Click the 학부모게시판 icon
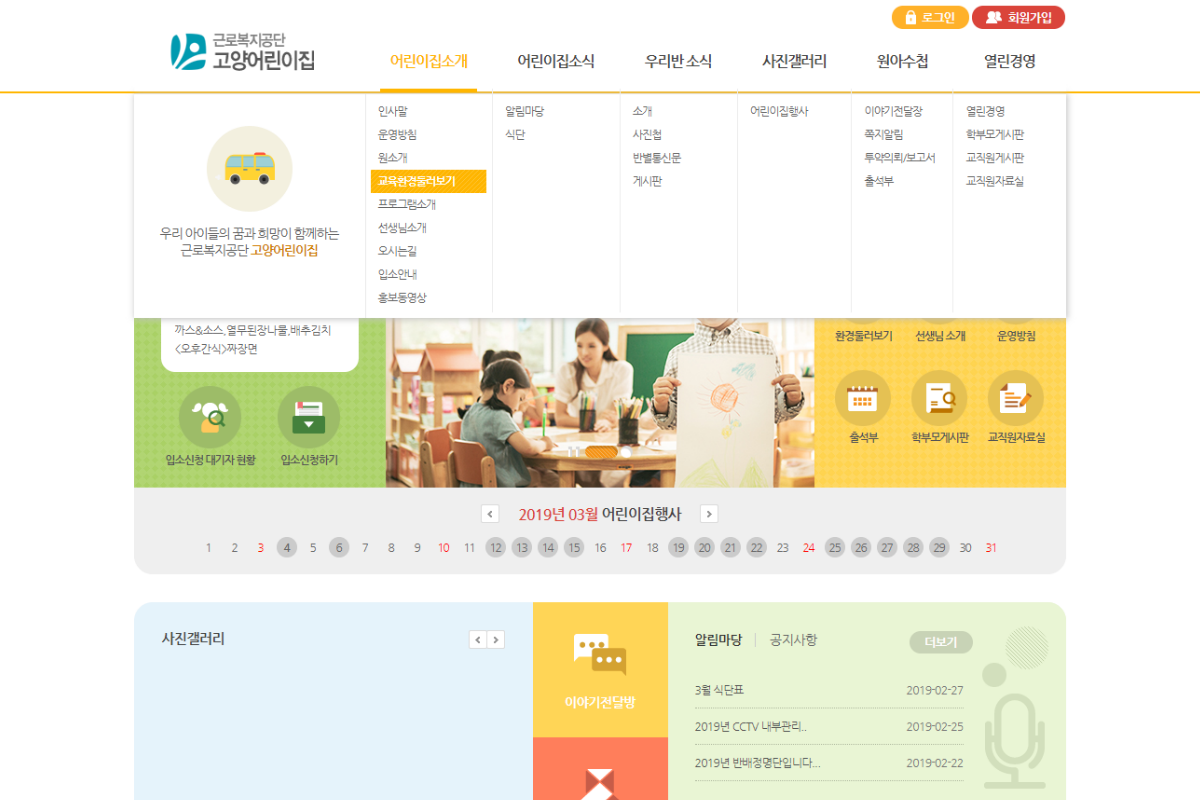Image resolution: width=1200 pixels, height=800 pixels. coord(939,399)
